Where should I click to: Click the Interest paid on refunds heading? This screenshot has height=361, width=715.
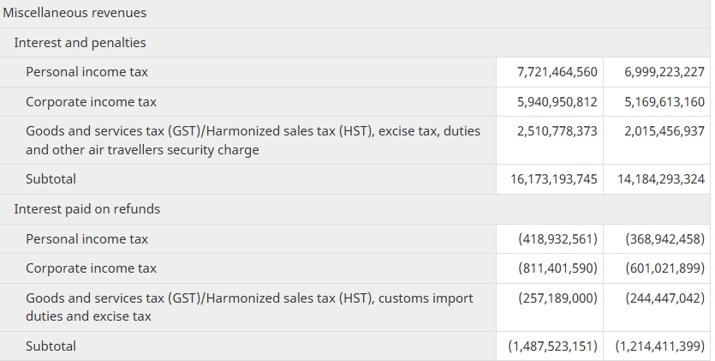pyautogui.click(x=87, y=209)
